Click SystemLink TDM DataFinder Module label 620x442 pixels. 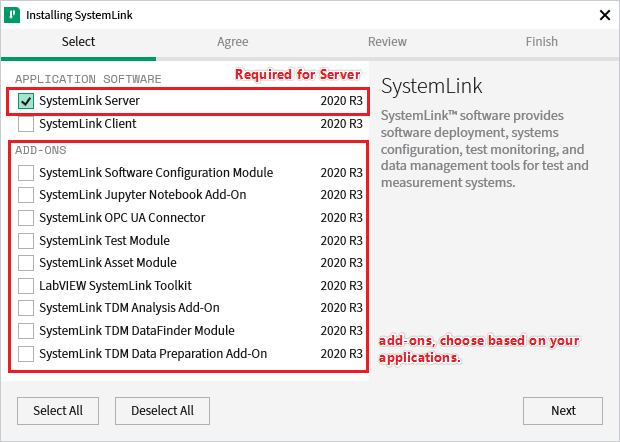[137, 331]
